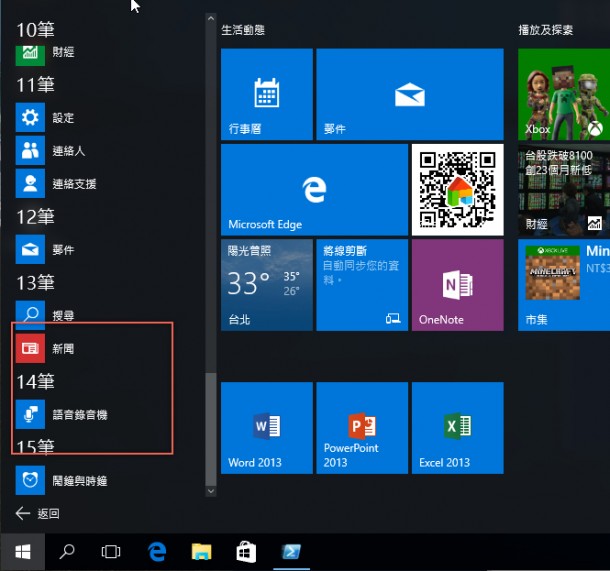Click the 播放及探索 group heading
610x571 pixels.
(x=546, y=30)
